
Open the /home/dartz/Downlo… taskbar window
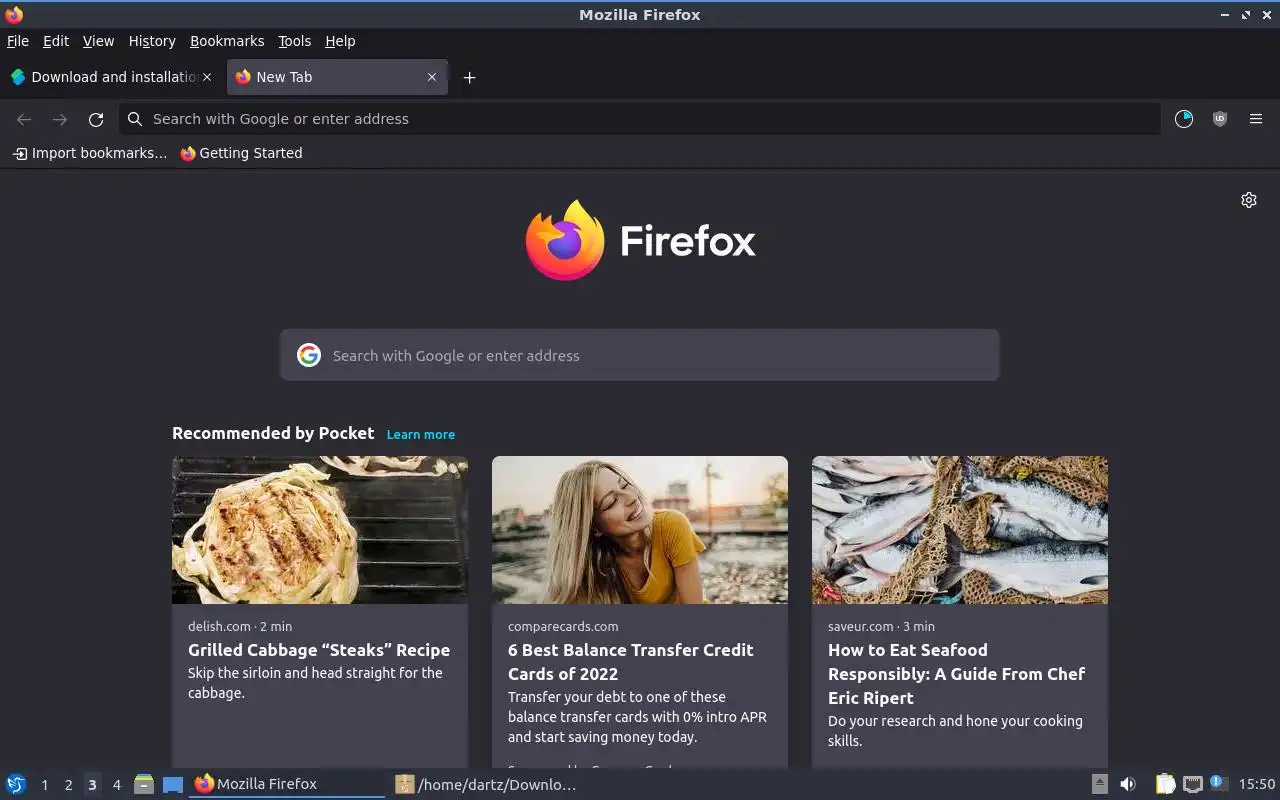point(487,784)
